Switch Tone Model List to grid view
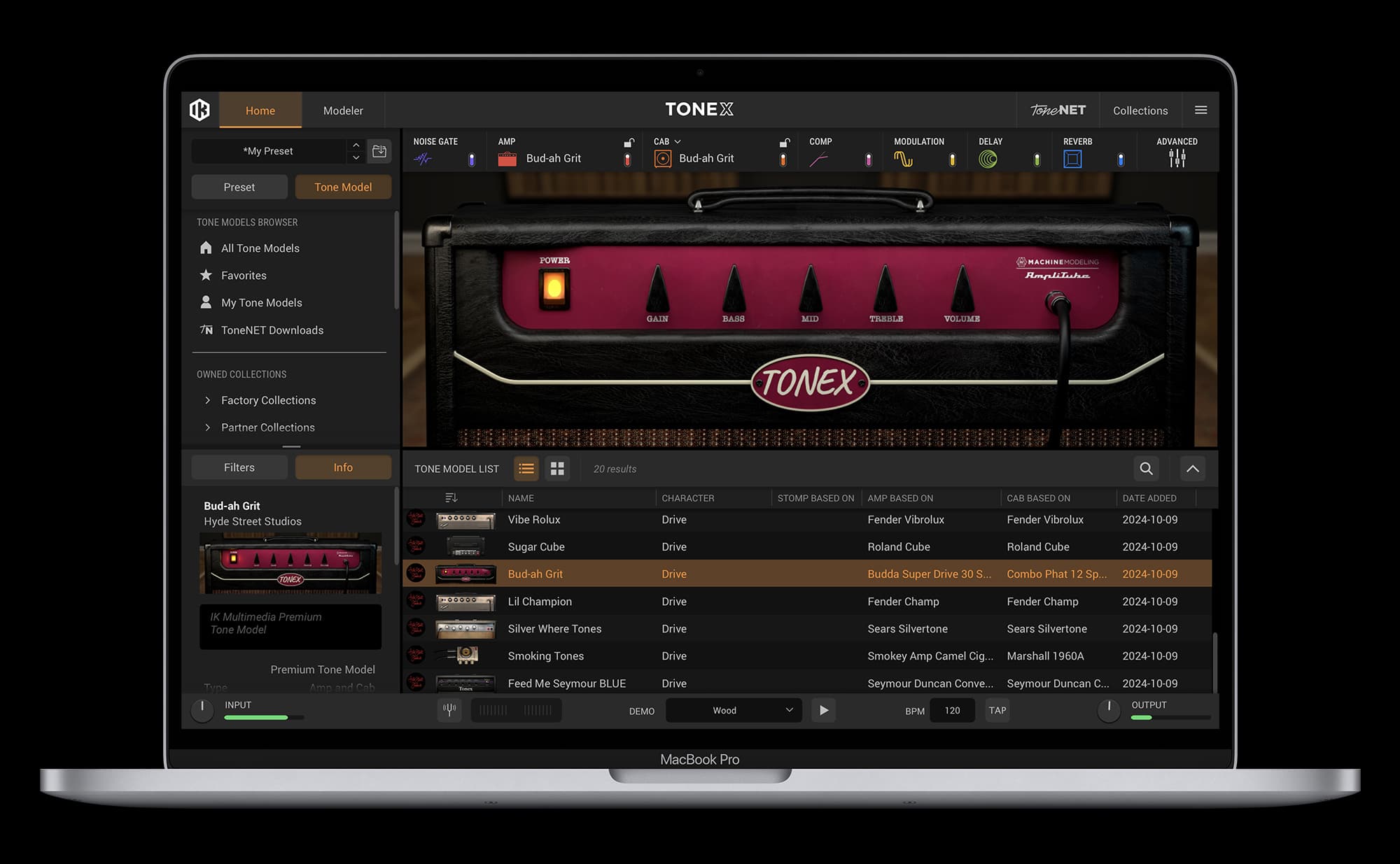The image size is (1400, 864). tap(557, 469)
